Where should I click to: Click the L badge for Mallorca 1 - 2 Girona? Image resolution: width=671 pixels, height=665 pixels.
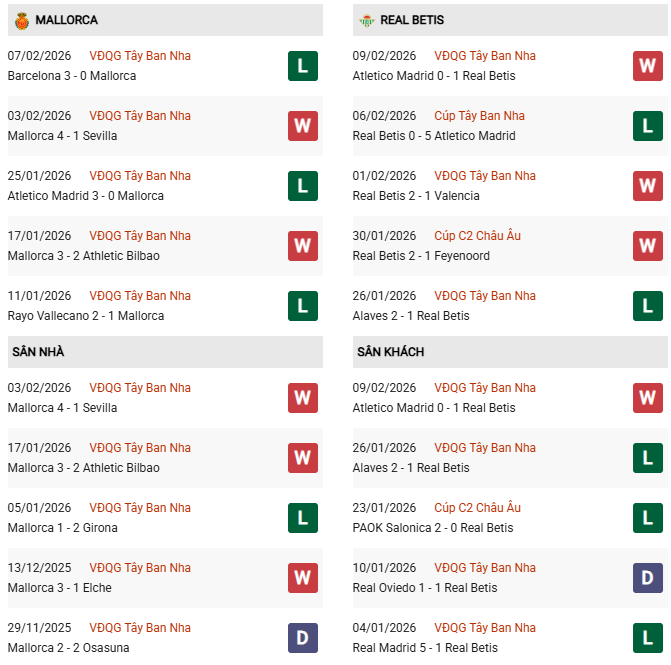click(303, 518)
